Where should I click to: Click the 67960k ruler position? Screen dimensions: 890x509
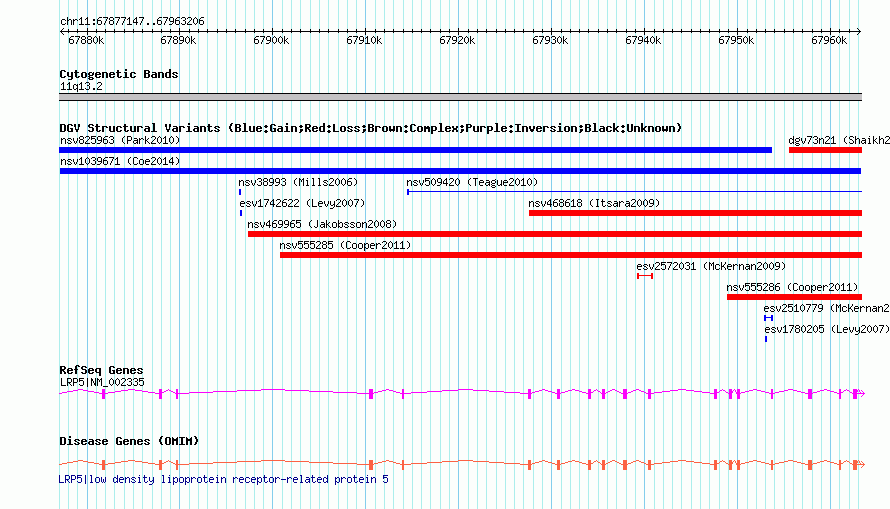[829, 40]
